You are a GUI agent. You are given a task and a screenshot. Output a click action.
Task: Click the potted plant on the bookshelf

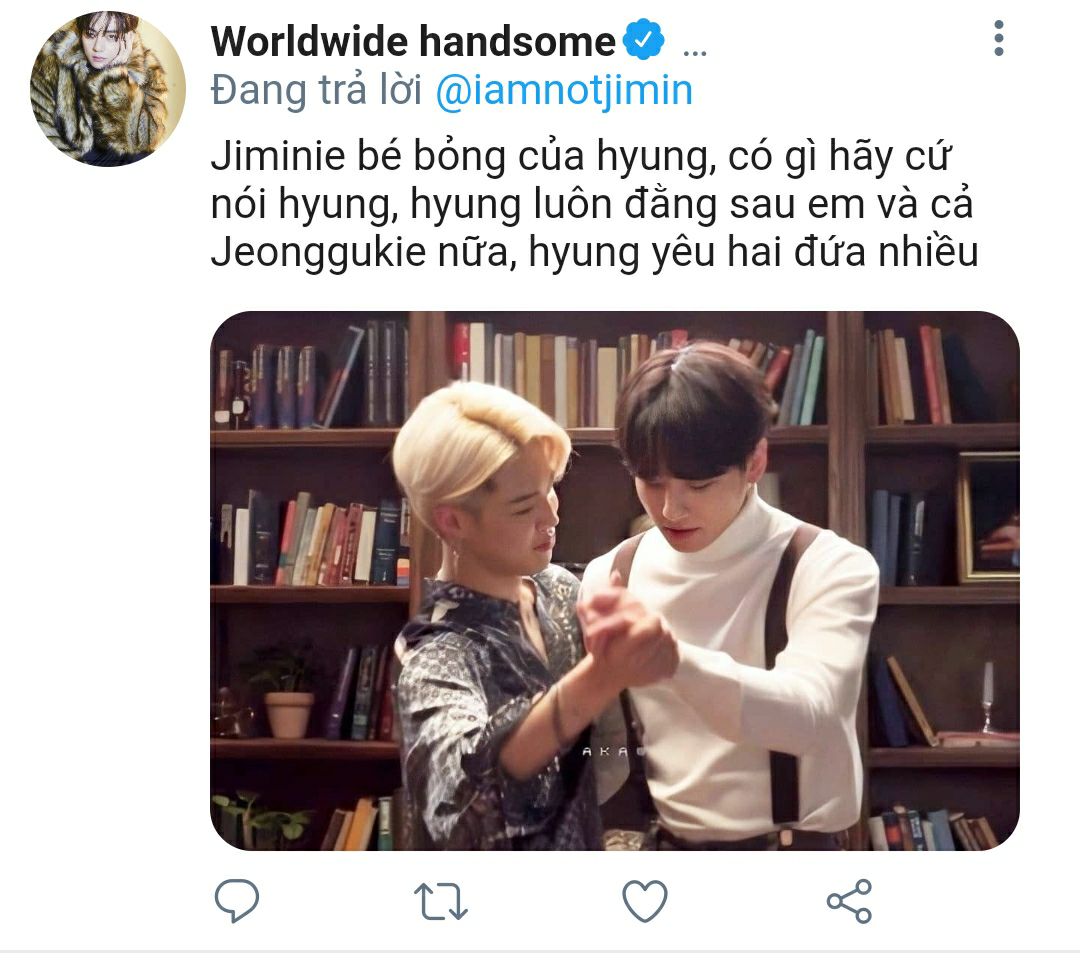284,692
